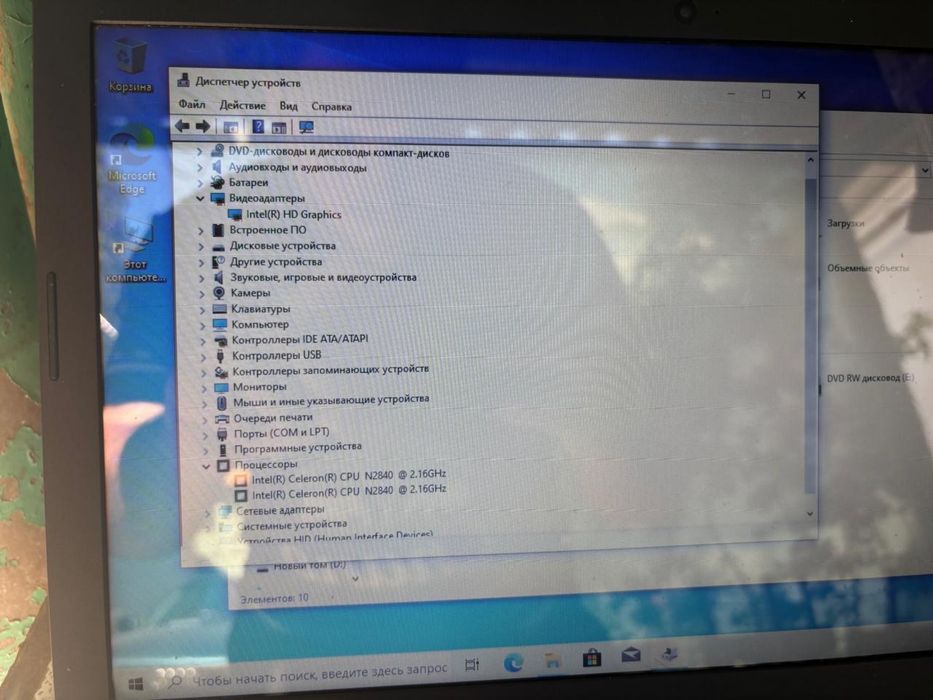
Task: Click the Компьютер category icon
Action: tap(220, 324)
